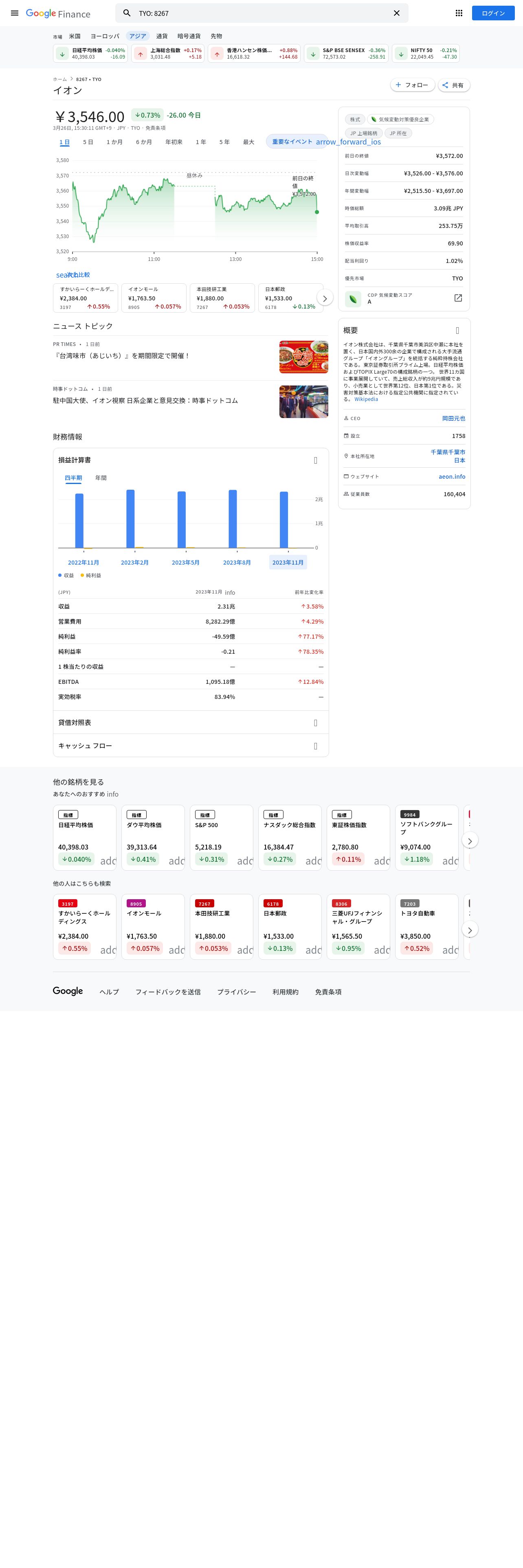Select the 2023年8月 quarter bar label
Screen dimensions: 523x1568
tap(237, 563)
